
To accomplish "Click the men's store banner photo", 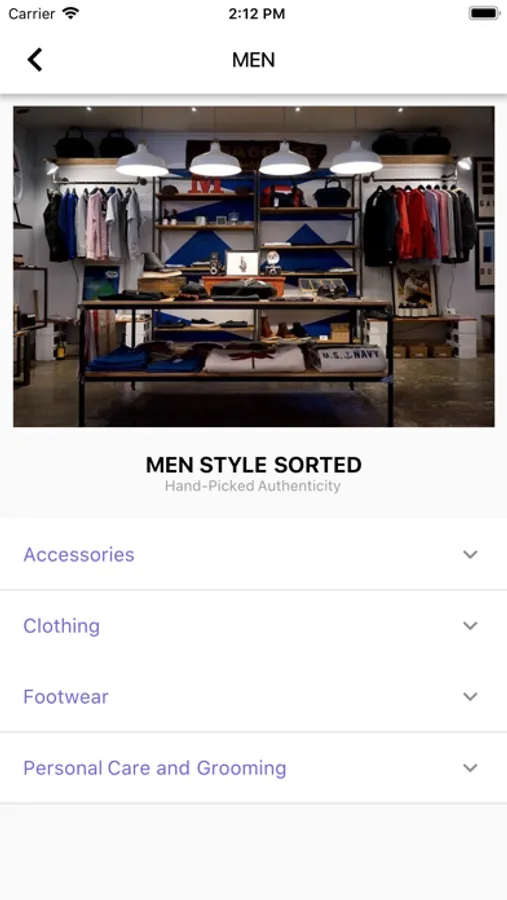I will 253,266.
